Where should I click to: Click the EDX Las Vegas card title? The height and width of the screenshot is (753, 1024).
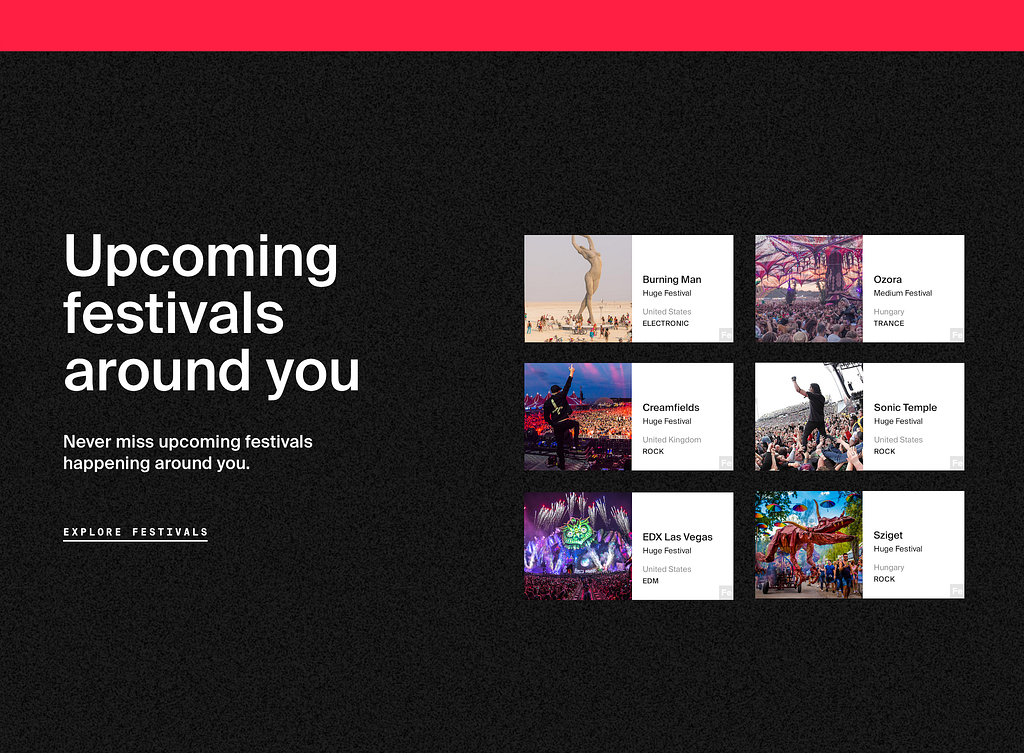tap(677, 537)
